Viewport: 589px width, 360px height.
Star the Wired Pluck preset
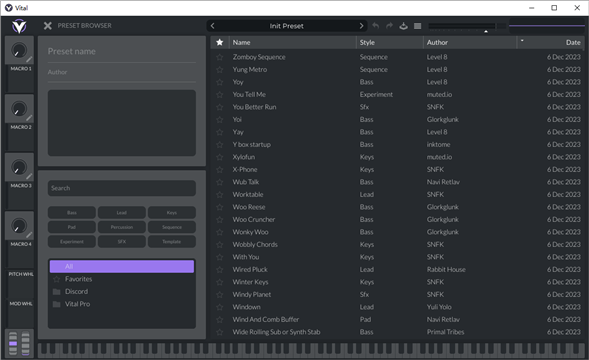point(220,269)
